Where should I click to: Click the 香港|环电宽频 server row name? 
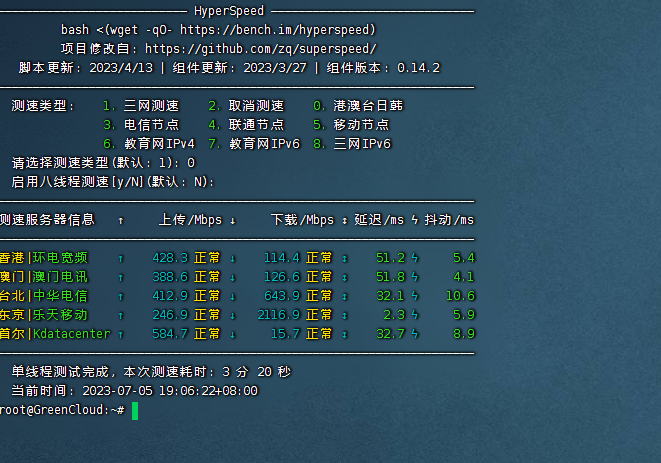(44, 258)
